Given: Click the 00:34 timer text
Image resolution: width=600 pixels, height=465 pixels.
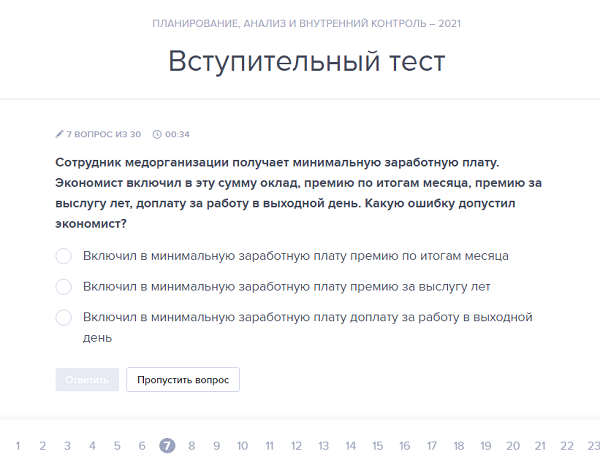Looking at the screenshot, I should click(177, 134).
